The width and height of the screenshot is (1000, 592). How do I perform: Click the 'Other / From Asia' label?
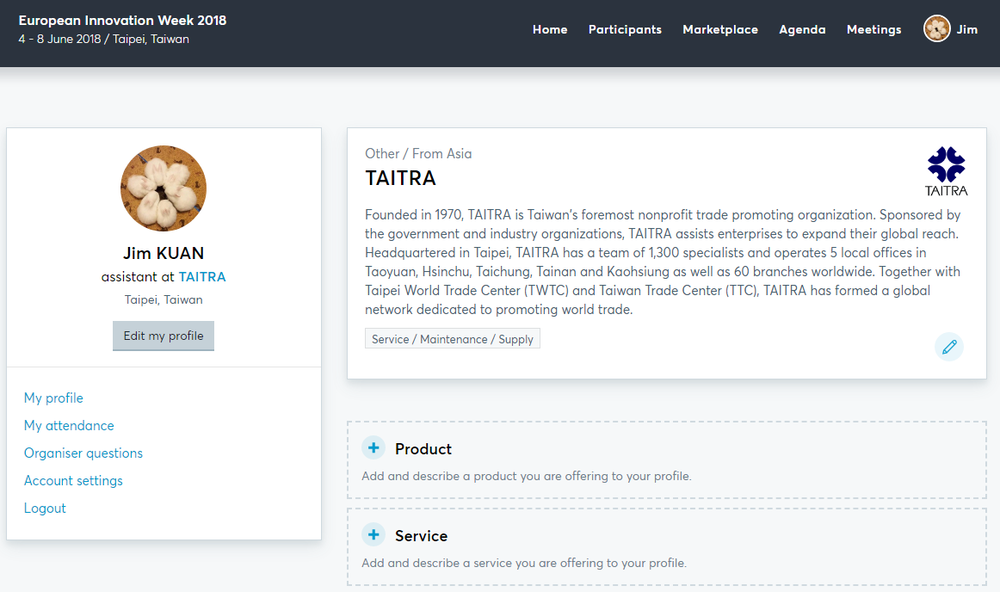coord(418,154)
